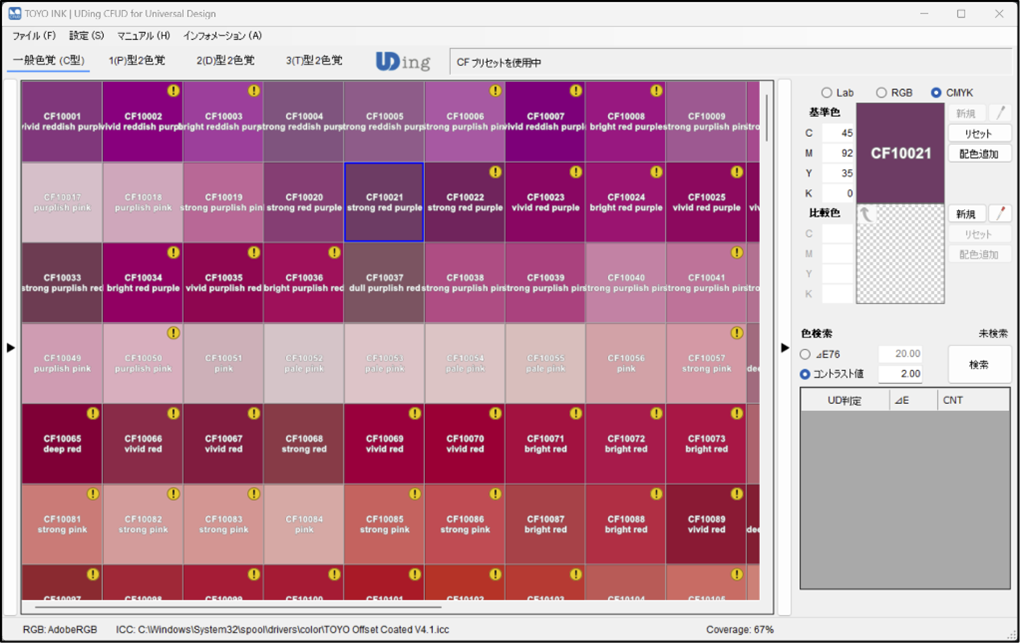
Task: Click the yellow warning icon on CF10036
Action: coord(334,253)
